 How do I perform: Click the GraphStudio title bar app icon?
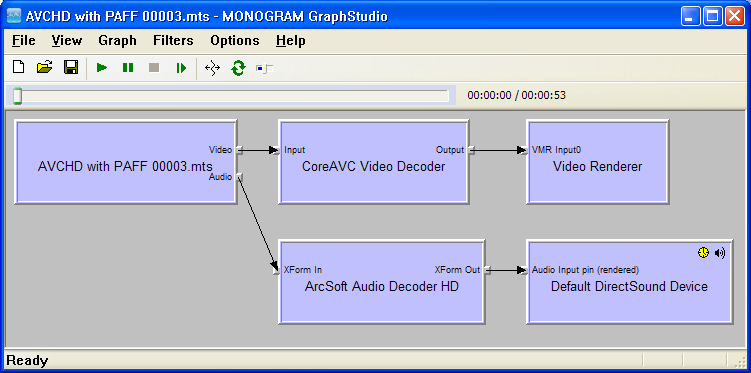coord(14,16)
